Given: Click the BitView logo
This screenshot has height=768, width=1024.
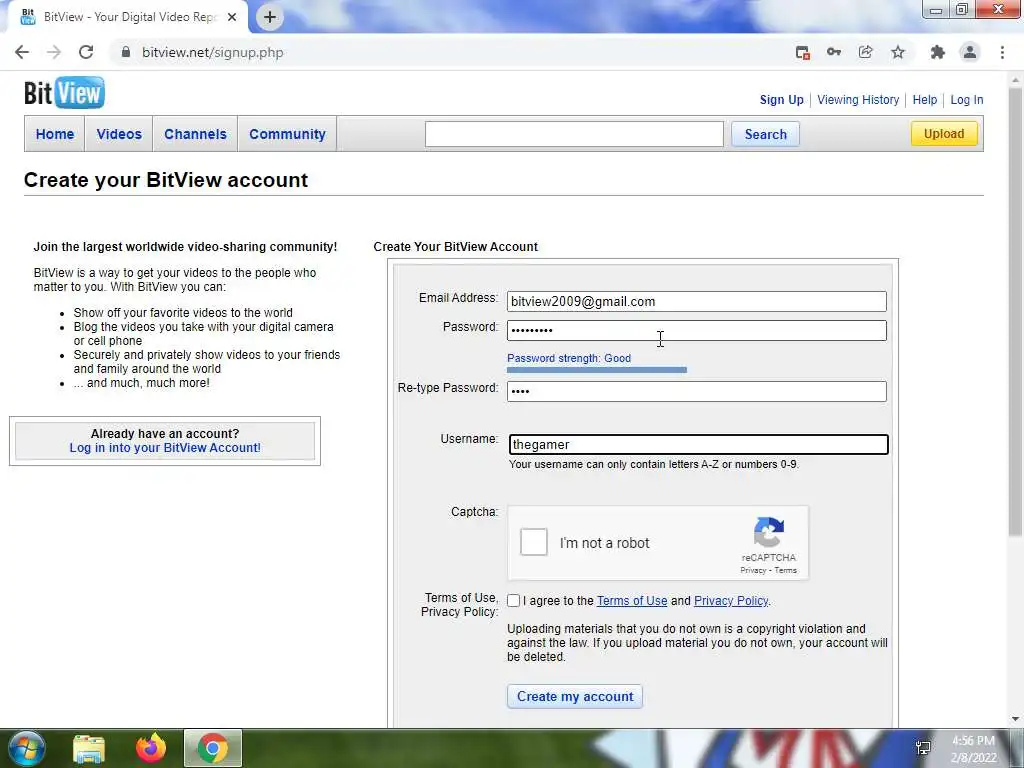Looking at the screenshot, I should click(64, 93).
